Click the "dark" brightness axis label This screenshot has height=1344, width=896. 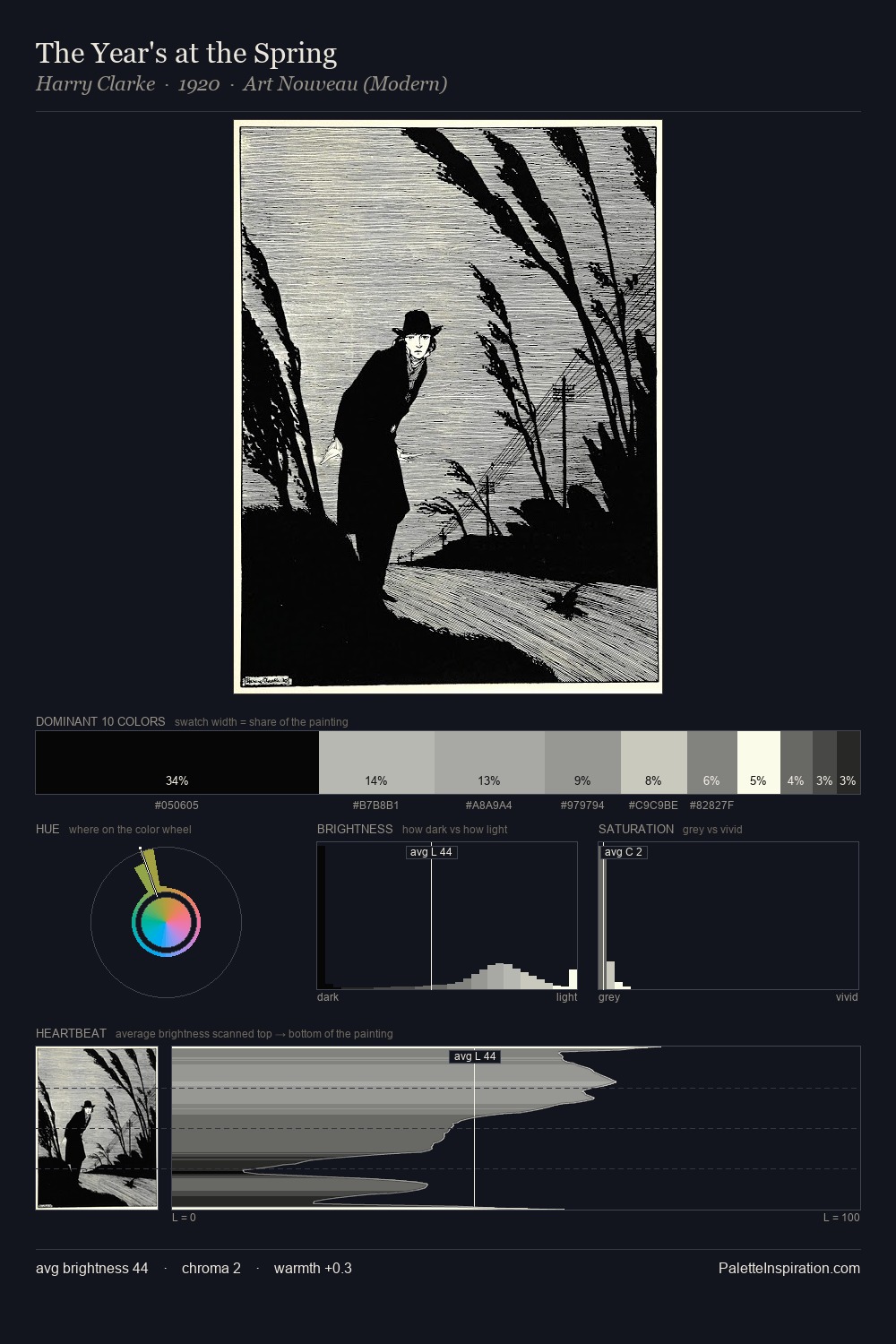pos(328,997)
